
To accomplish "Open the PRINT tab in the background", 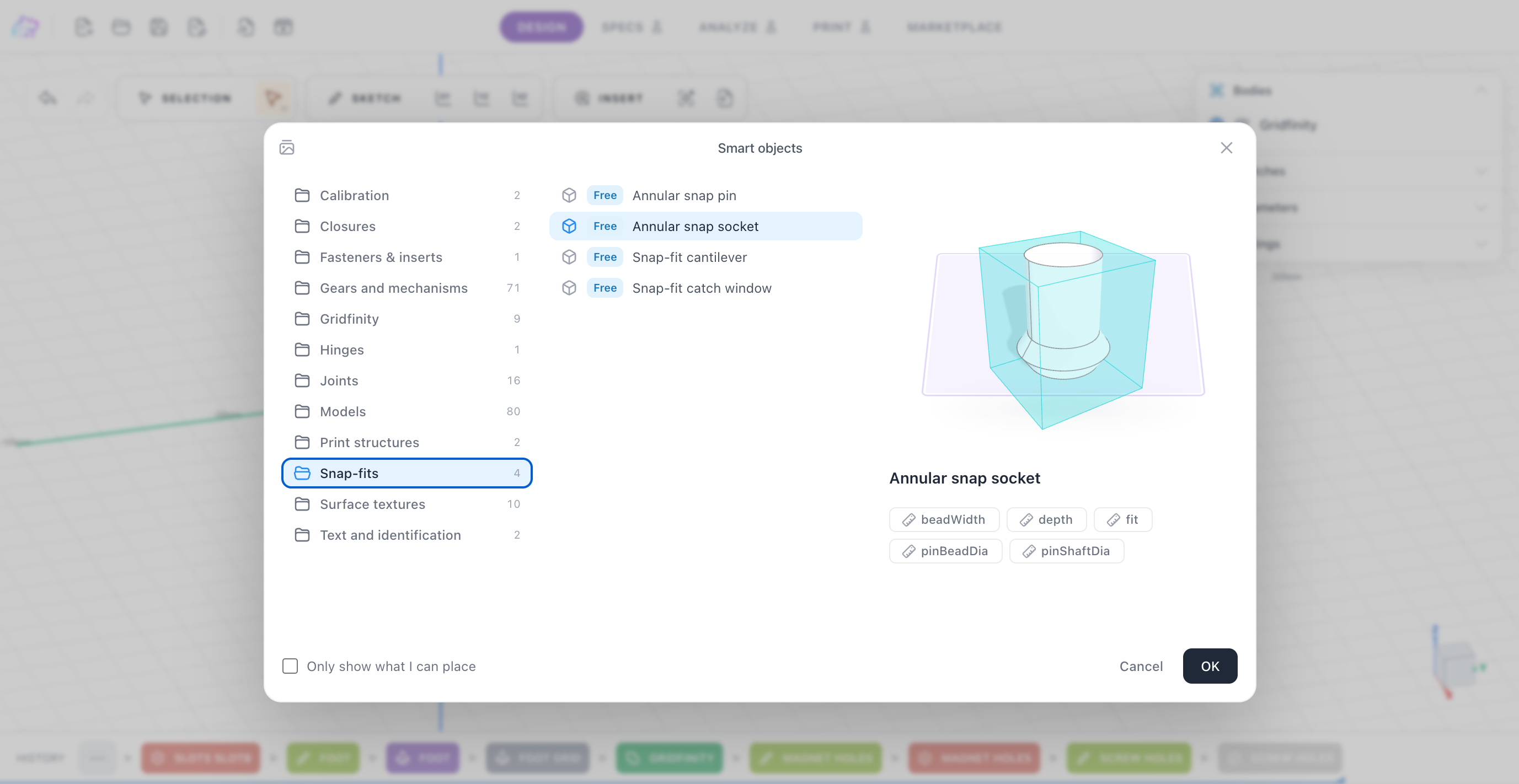I will 841,27.
